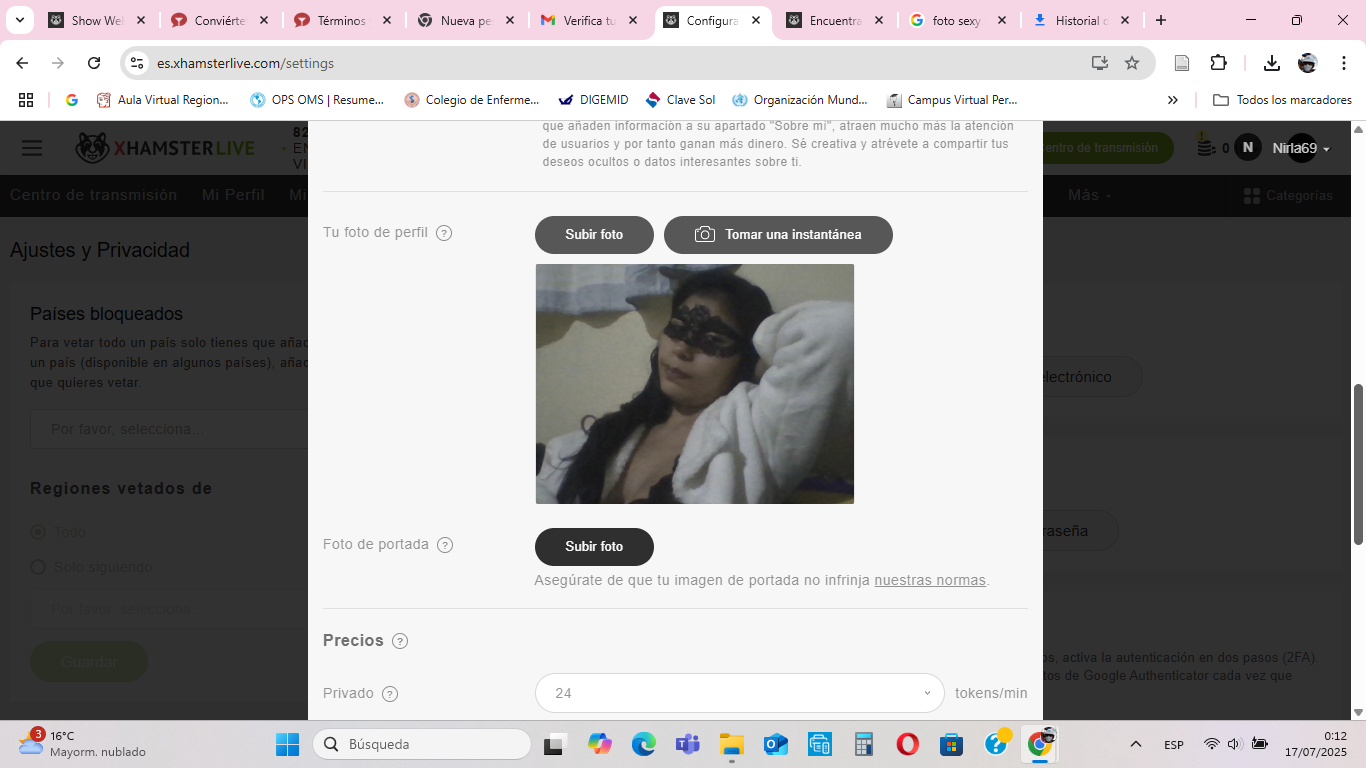This screenshot has width=1366, height=768.
Task: Open File Explorer from the taskbar
Action: tap(732, 744)
